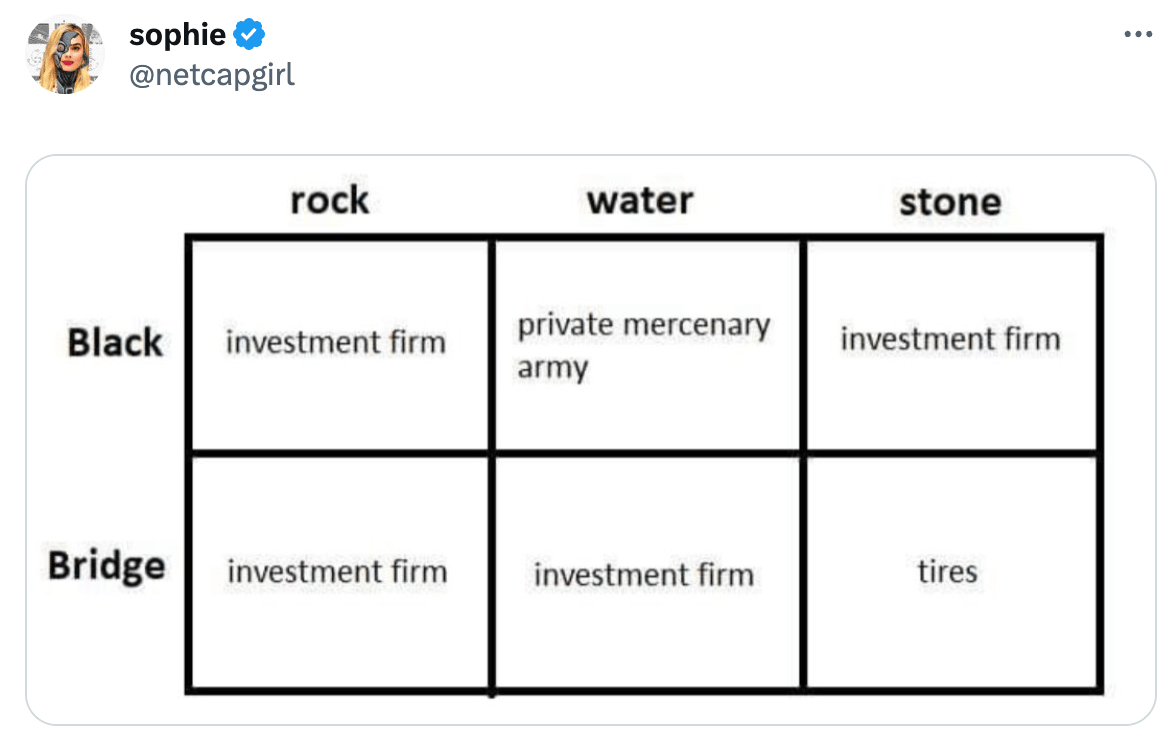
Task: Select the Black-stone "investment firm" cell
Action: pyautogui.click(x=950, y=339)
